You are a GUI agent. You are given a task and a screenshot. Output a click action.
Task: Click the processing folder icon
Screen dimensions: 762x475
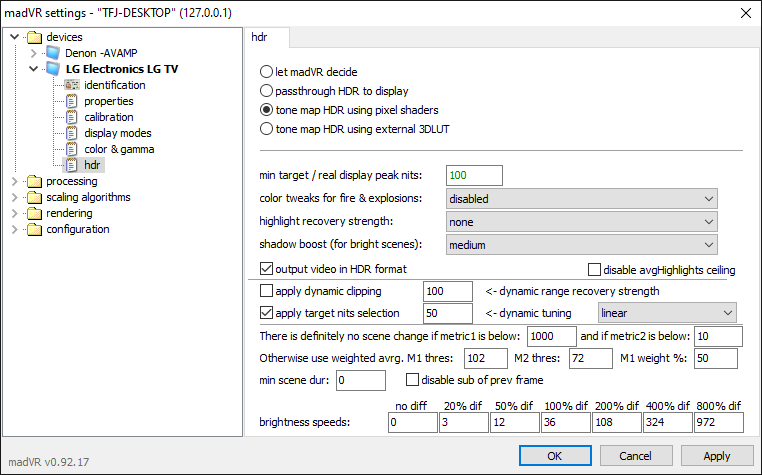click(34, 181)
